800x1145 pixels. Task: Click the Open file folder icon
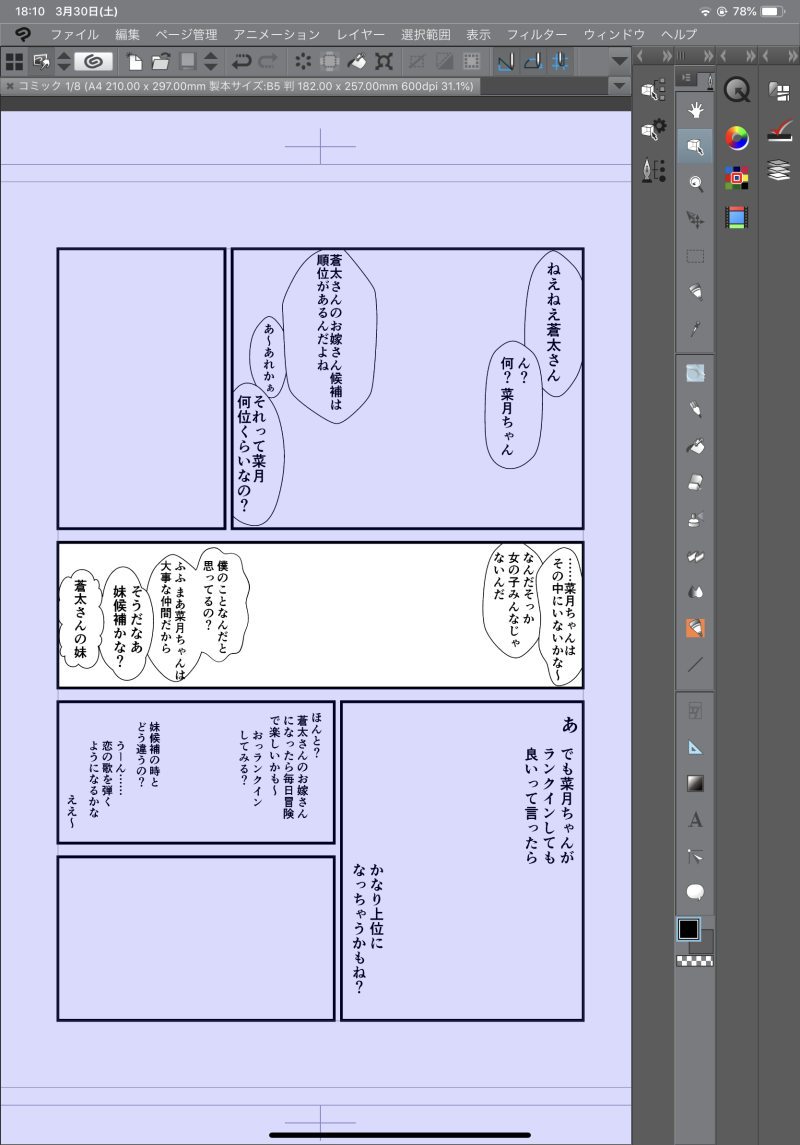tap(161, 61)
